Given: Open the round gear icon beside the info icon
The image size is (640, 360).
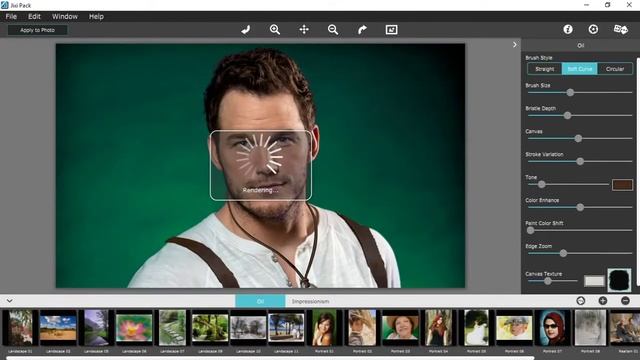Looking at the screenshot, I should (x=593, y=29).
